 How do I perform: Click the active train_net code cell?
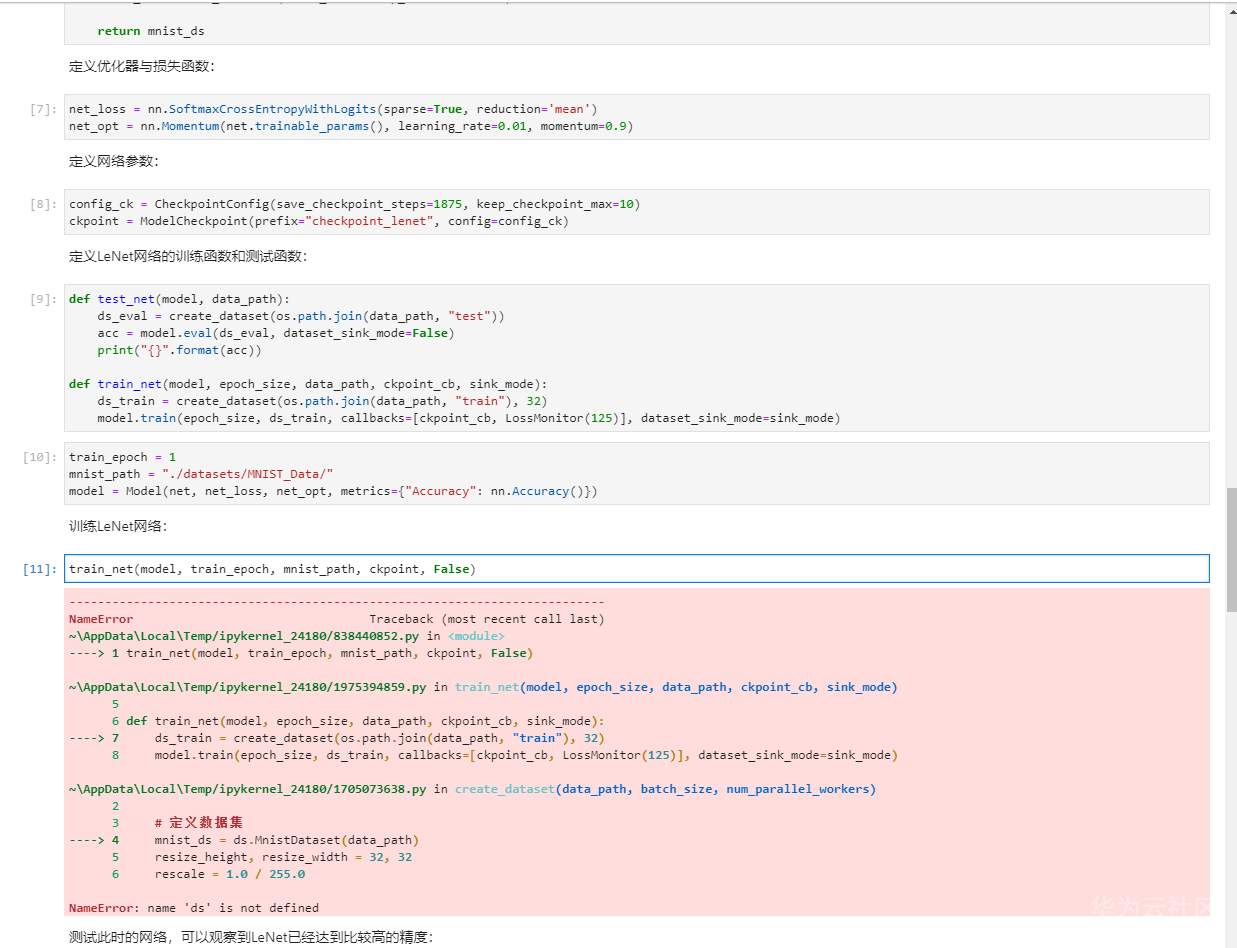[x=636, y=569]
